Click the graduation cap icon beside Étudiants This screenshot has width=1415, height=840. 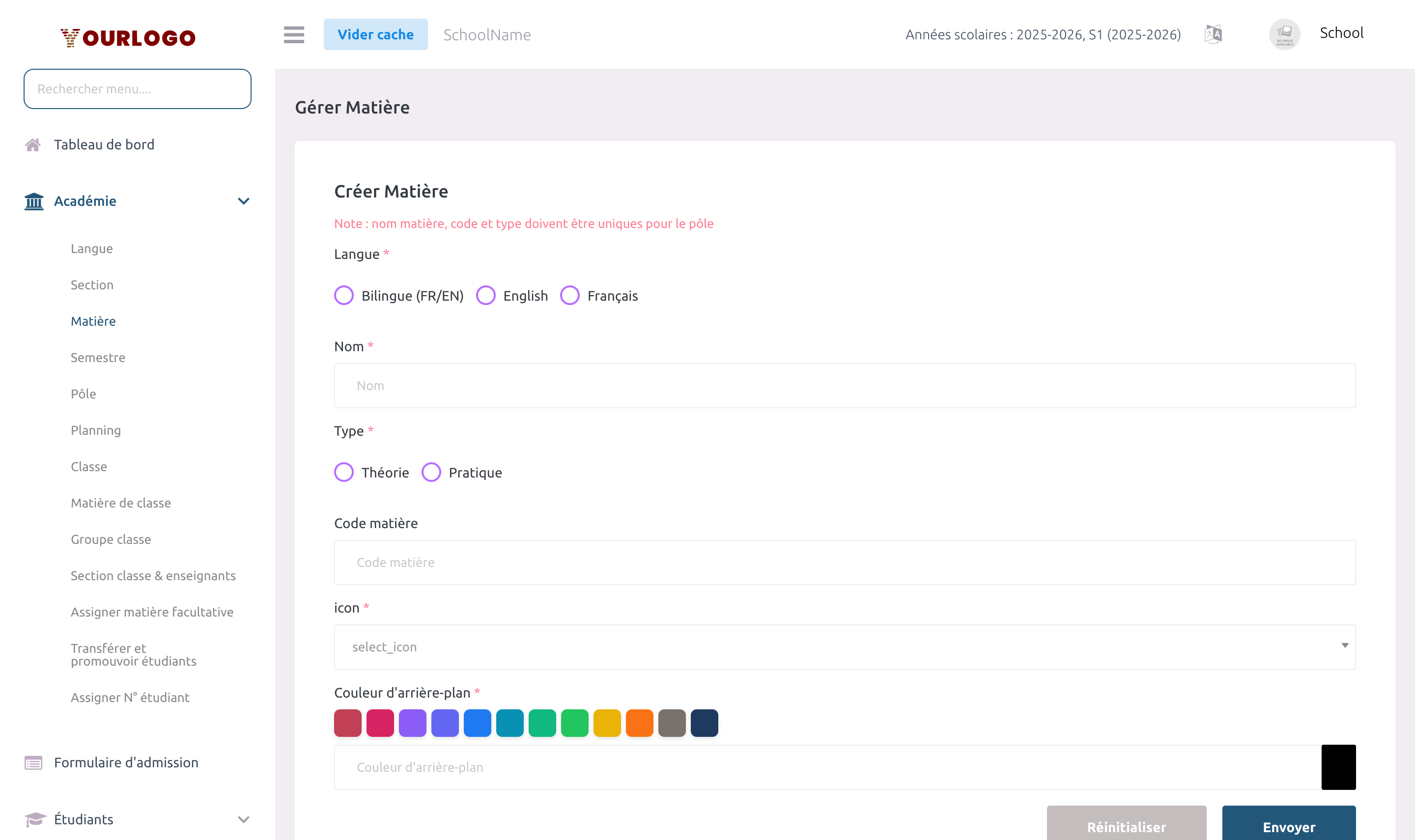(x=33, y=819)
